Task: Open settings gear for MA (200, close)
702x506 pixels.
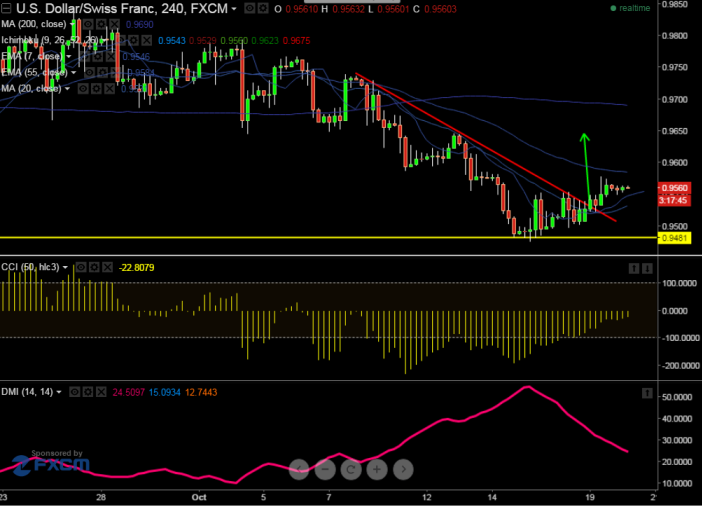Action: pos(102,24)
